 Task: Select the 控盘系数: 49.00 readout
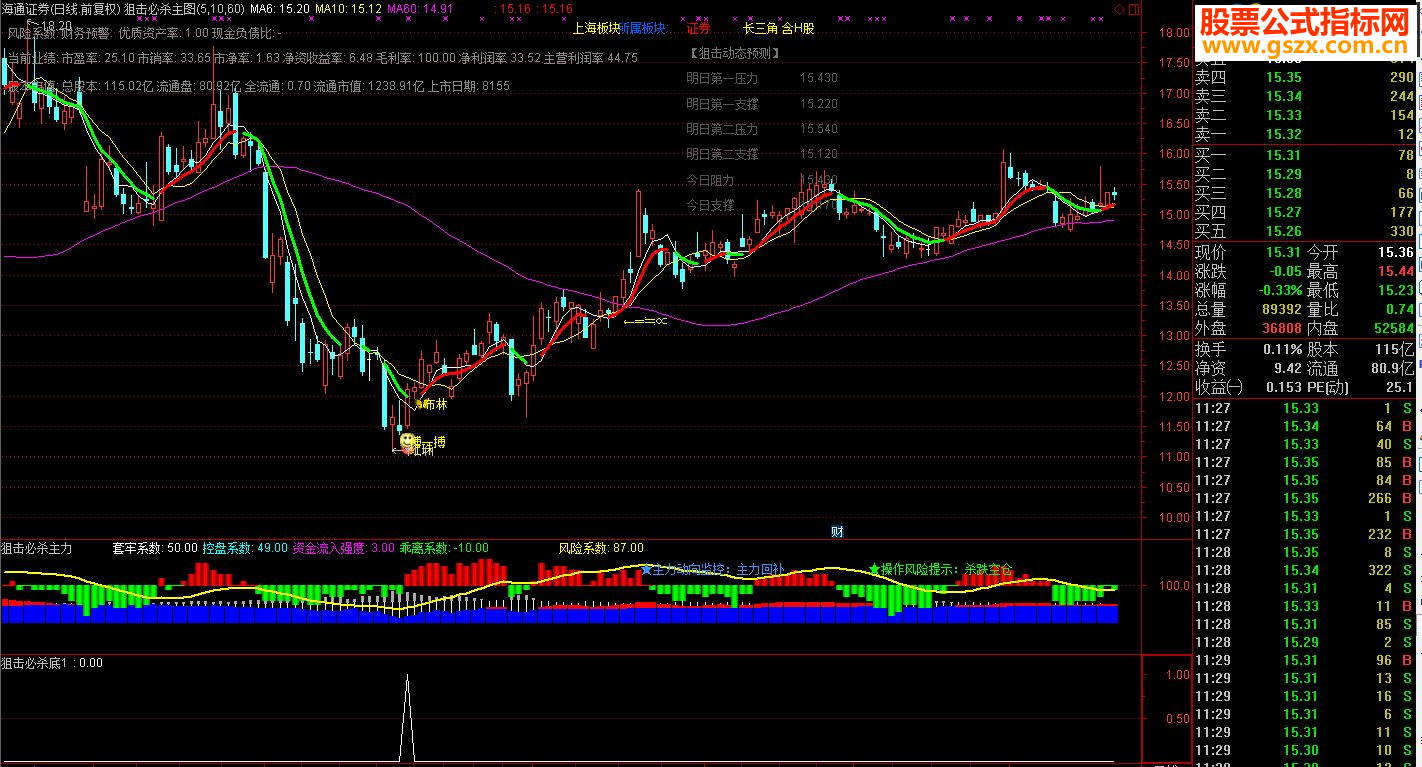245,548
